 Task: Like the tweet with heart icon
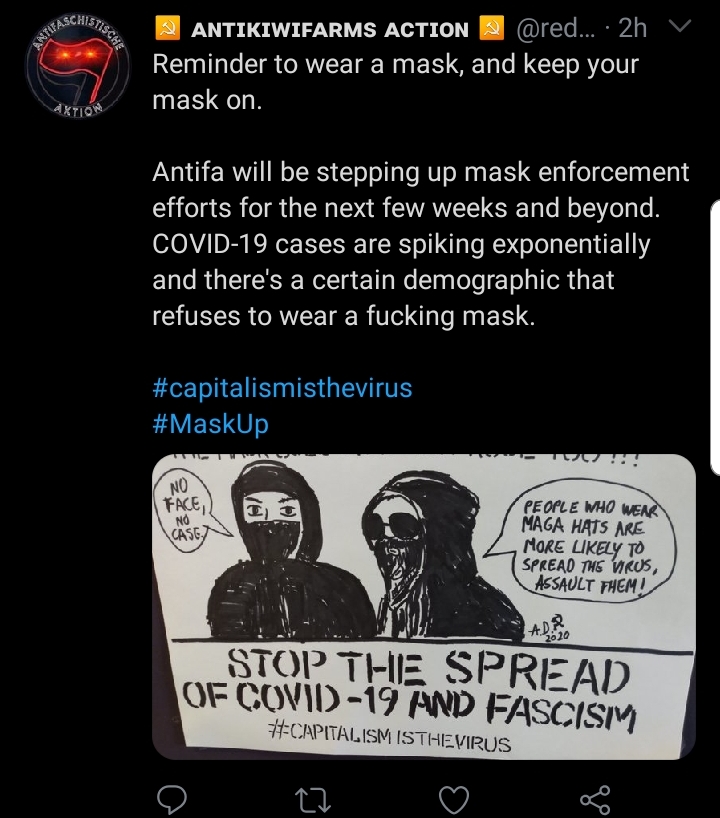(453, 800)
